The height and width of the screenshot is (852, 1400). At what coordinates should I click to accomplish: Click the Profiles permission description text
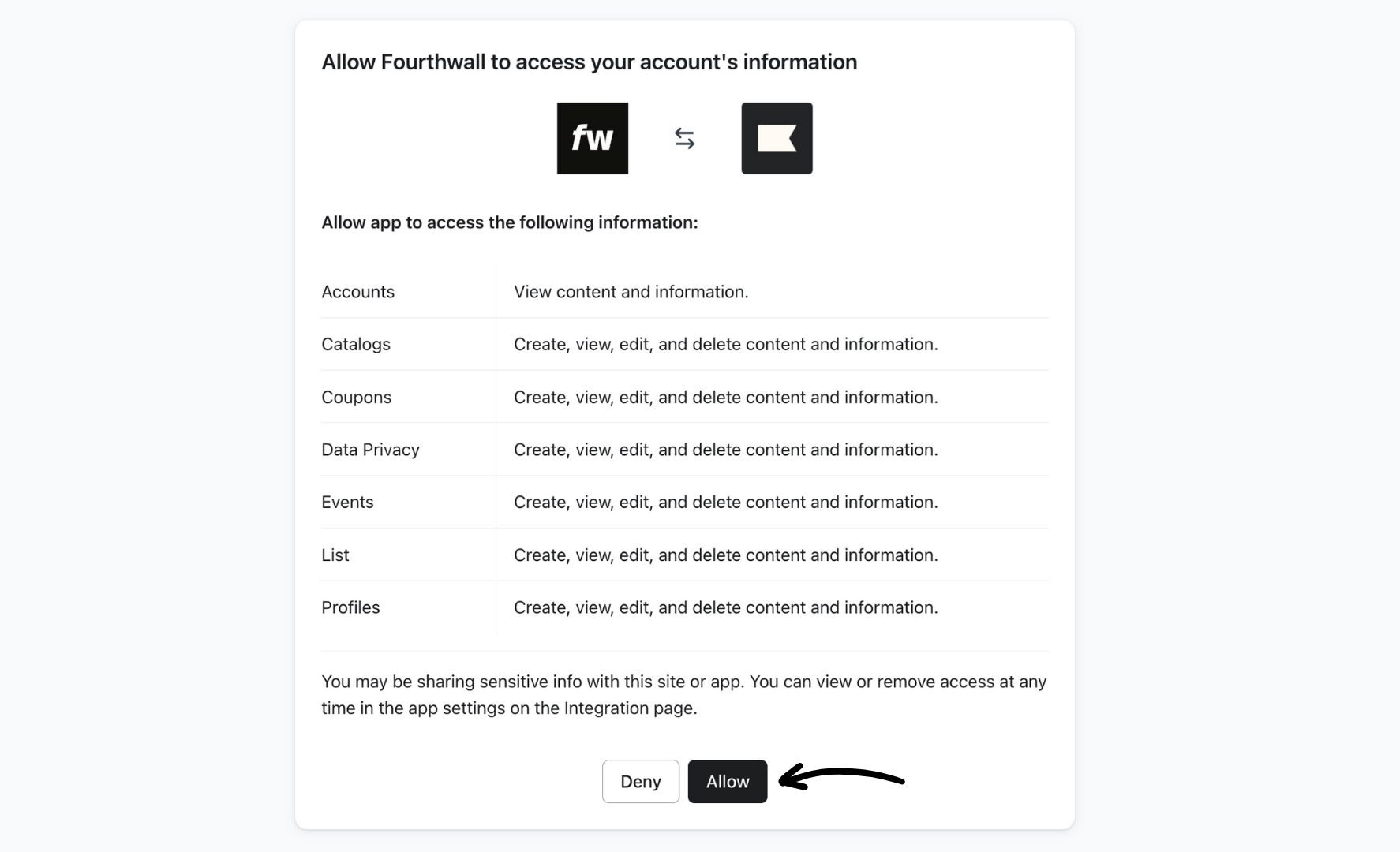point(725,607)
